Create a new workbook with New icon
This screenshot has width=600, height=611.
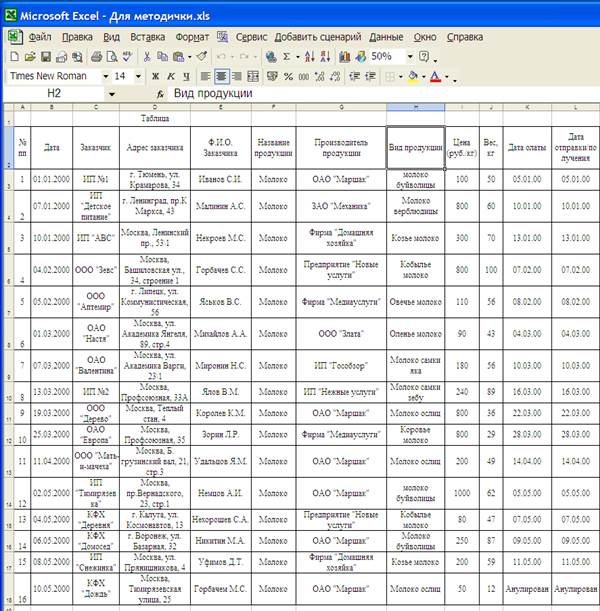[x=14, y=57]
